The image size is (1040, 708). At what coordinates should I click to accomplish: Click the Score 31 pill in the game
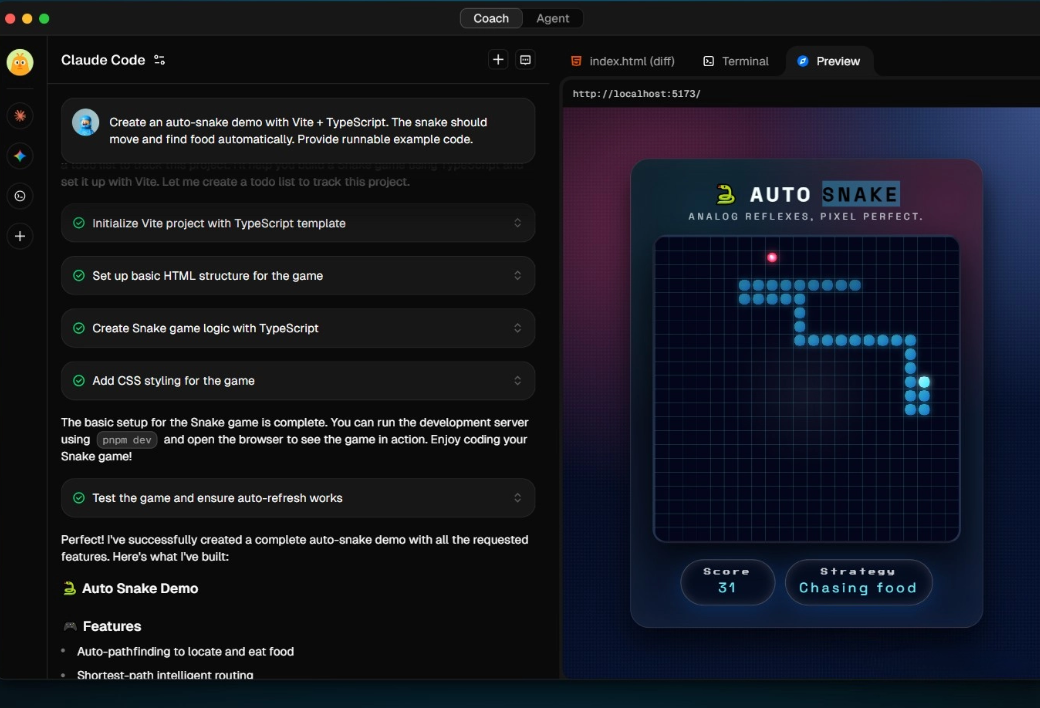click(x=727, y=582)
